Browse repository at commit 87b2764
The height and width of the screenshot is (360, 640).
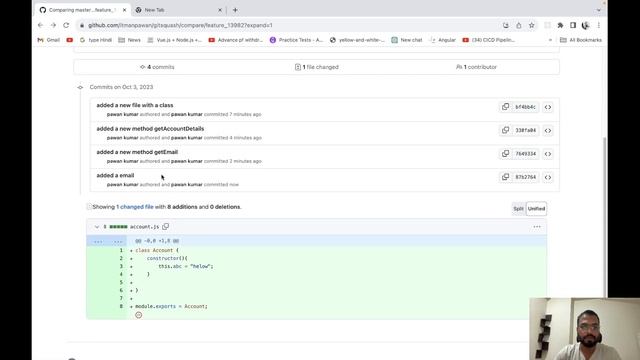click(x=548, y=177)
